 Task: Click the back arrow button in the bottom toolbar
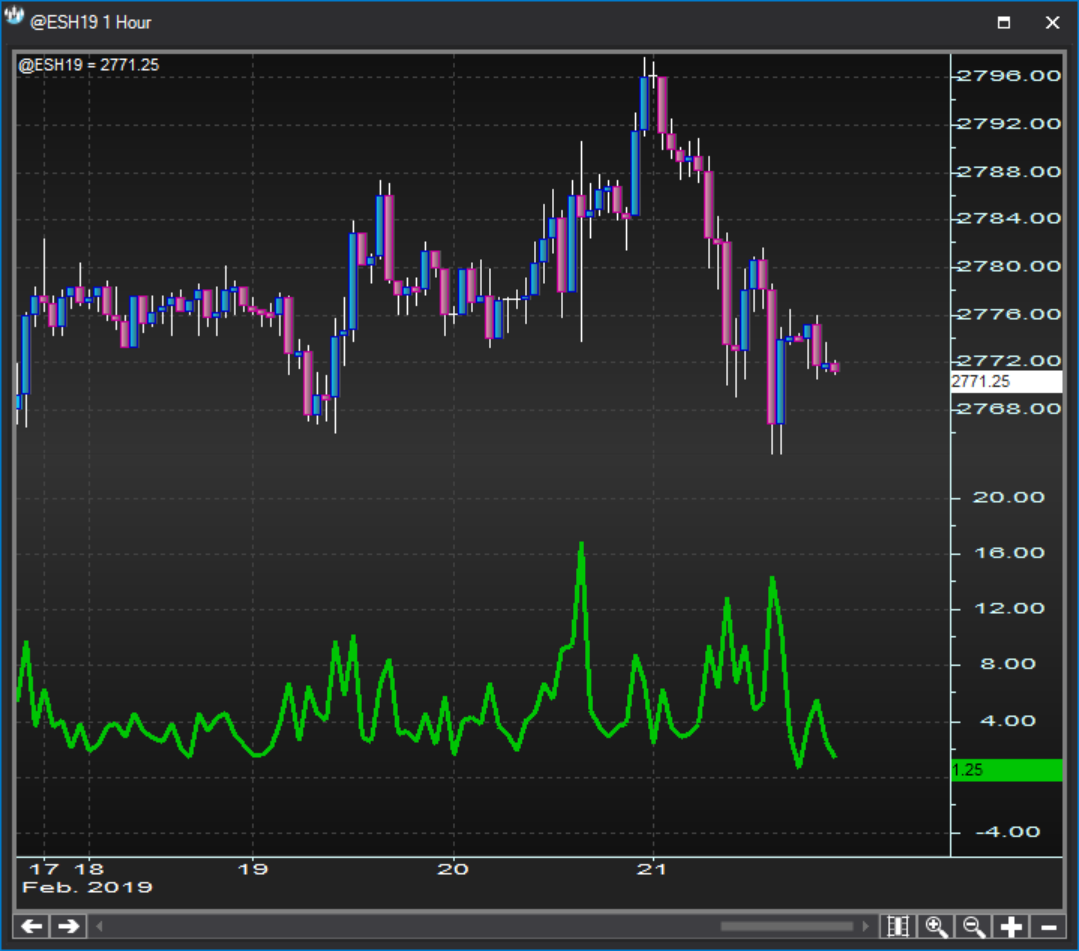click(32, 926)
